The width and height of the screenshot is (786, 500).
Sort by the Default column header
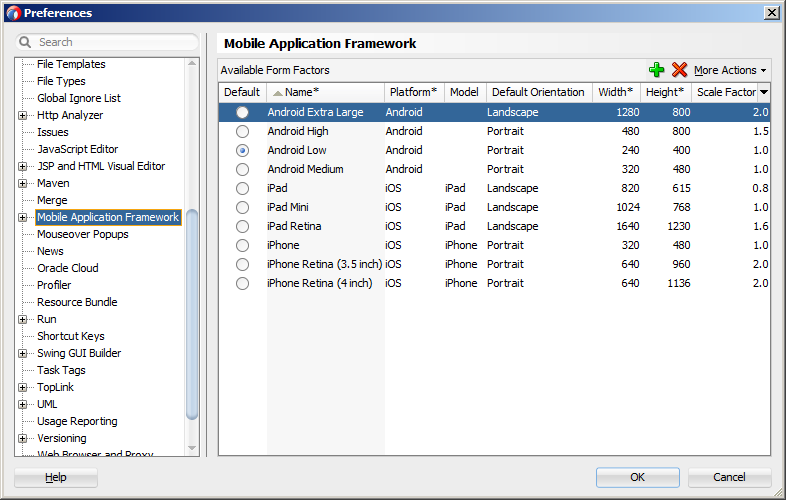[243, 92]
